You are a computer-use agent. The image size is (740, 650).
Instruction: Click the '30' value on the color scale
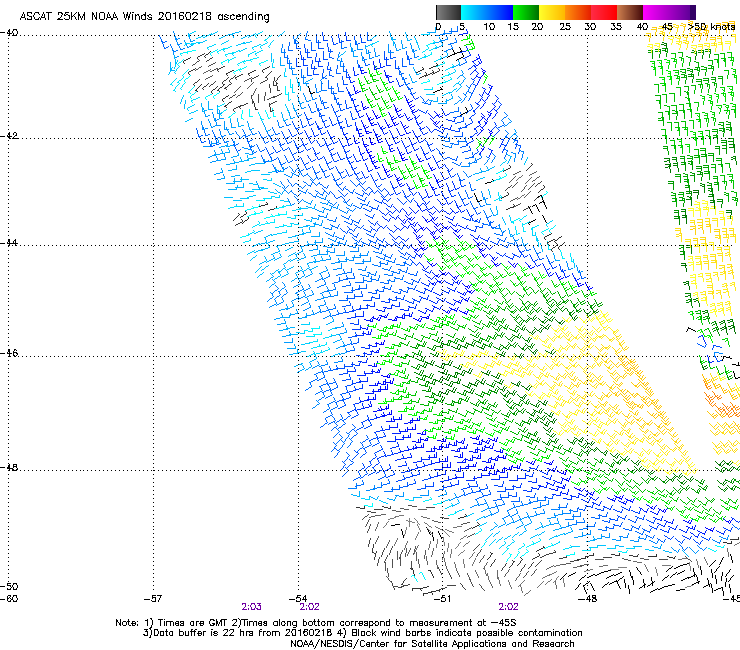tap(590, 27)
